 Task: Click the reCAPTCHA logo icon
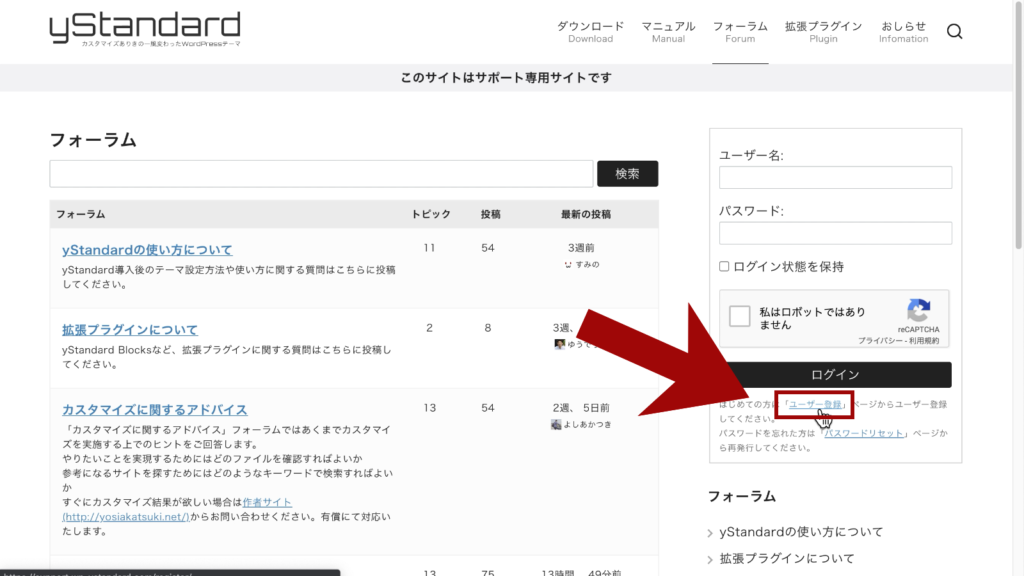(x=918, y=309)
